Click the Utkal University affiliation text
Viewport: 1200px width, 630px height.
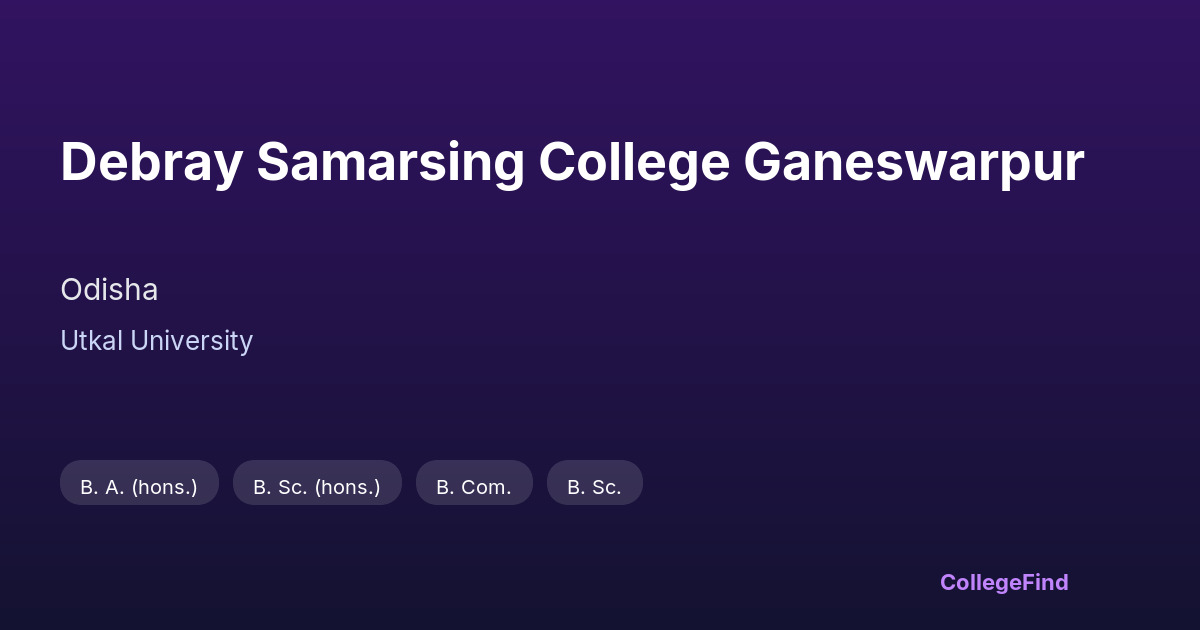pos(156,341)
